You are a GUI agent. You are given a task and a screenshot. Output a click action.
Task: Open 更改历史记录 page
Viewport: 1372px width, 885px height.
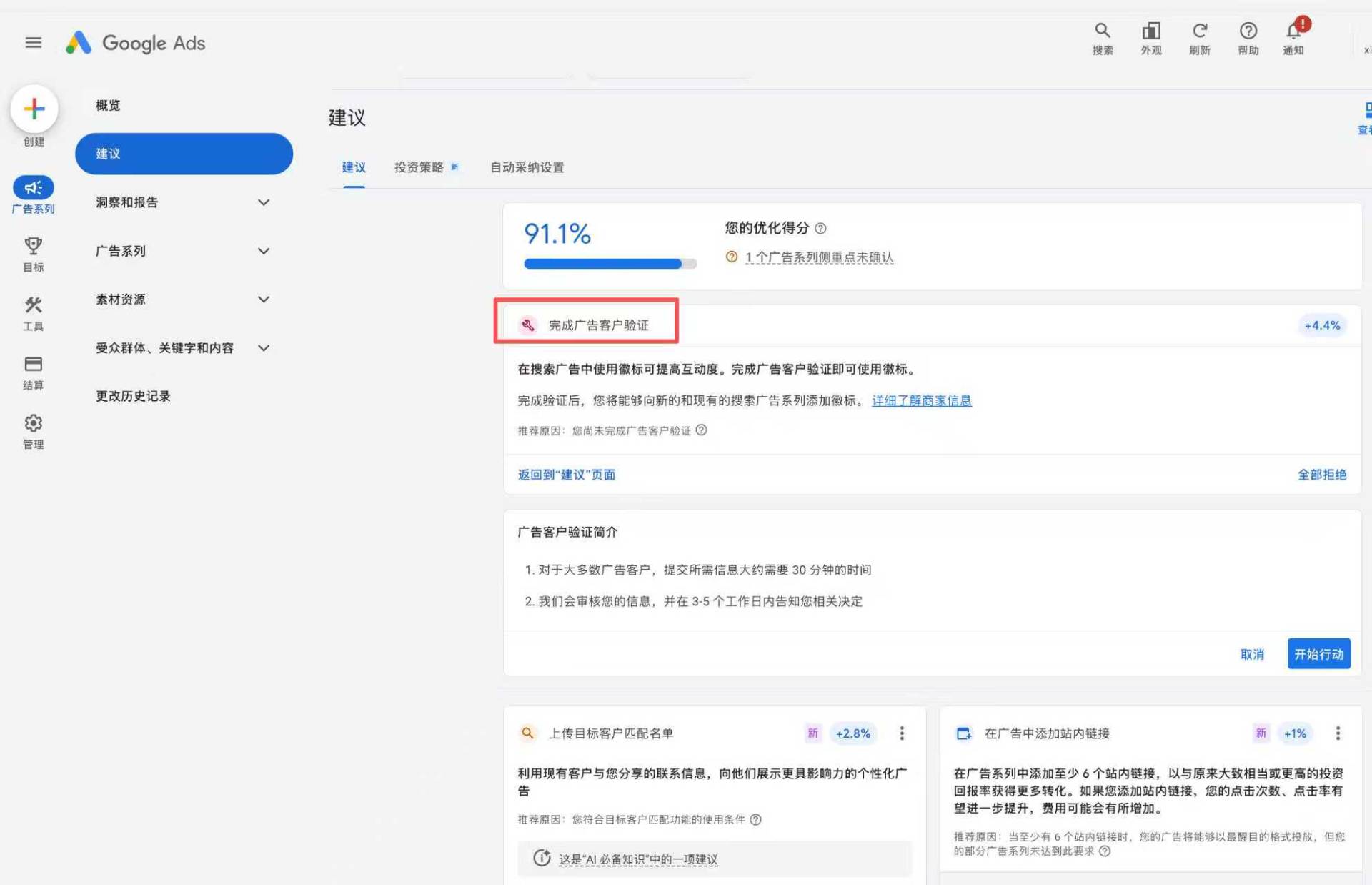click(x=133, y=396)
